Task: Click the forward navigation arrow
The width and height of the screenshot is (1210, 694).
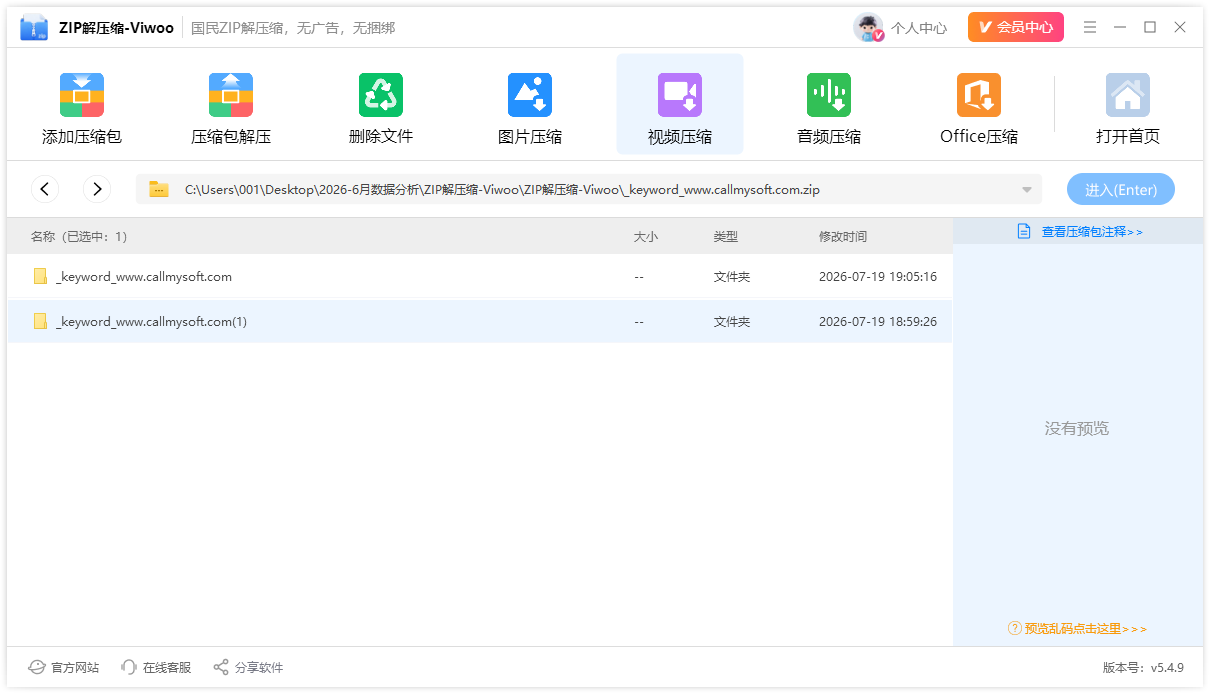Action: (97, 189)
